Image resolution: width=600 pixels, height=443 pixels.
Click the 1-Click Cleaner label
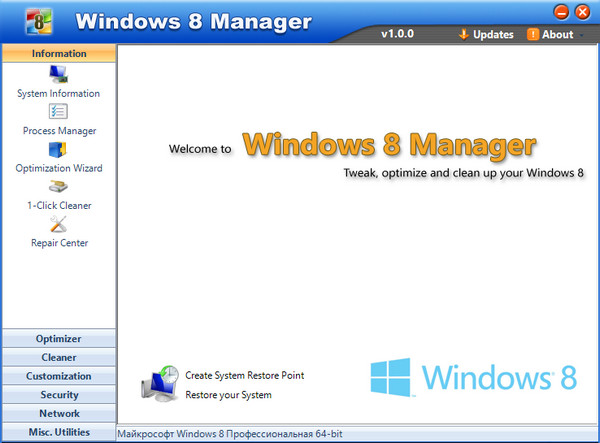click(x=59, y=205)
